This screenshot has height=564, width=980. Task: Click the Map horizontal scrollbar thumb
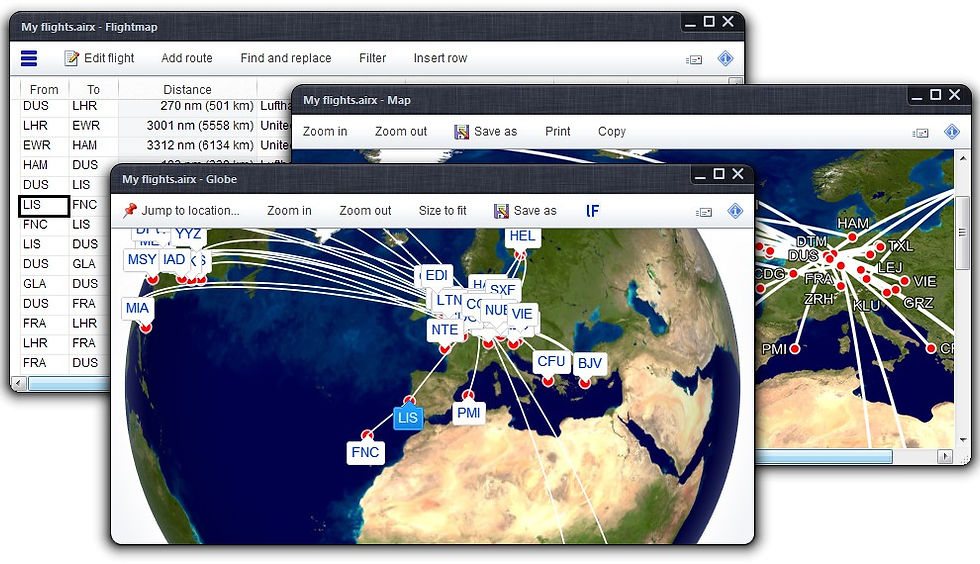[x=823, y=457]
